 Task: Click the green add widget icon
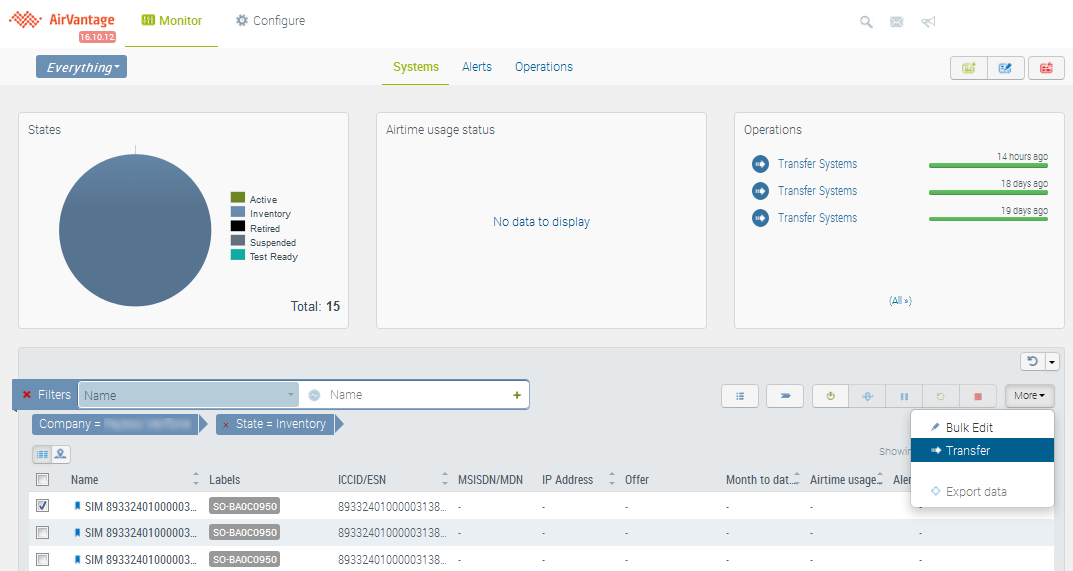tap(968, 68)
